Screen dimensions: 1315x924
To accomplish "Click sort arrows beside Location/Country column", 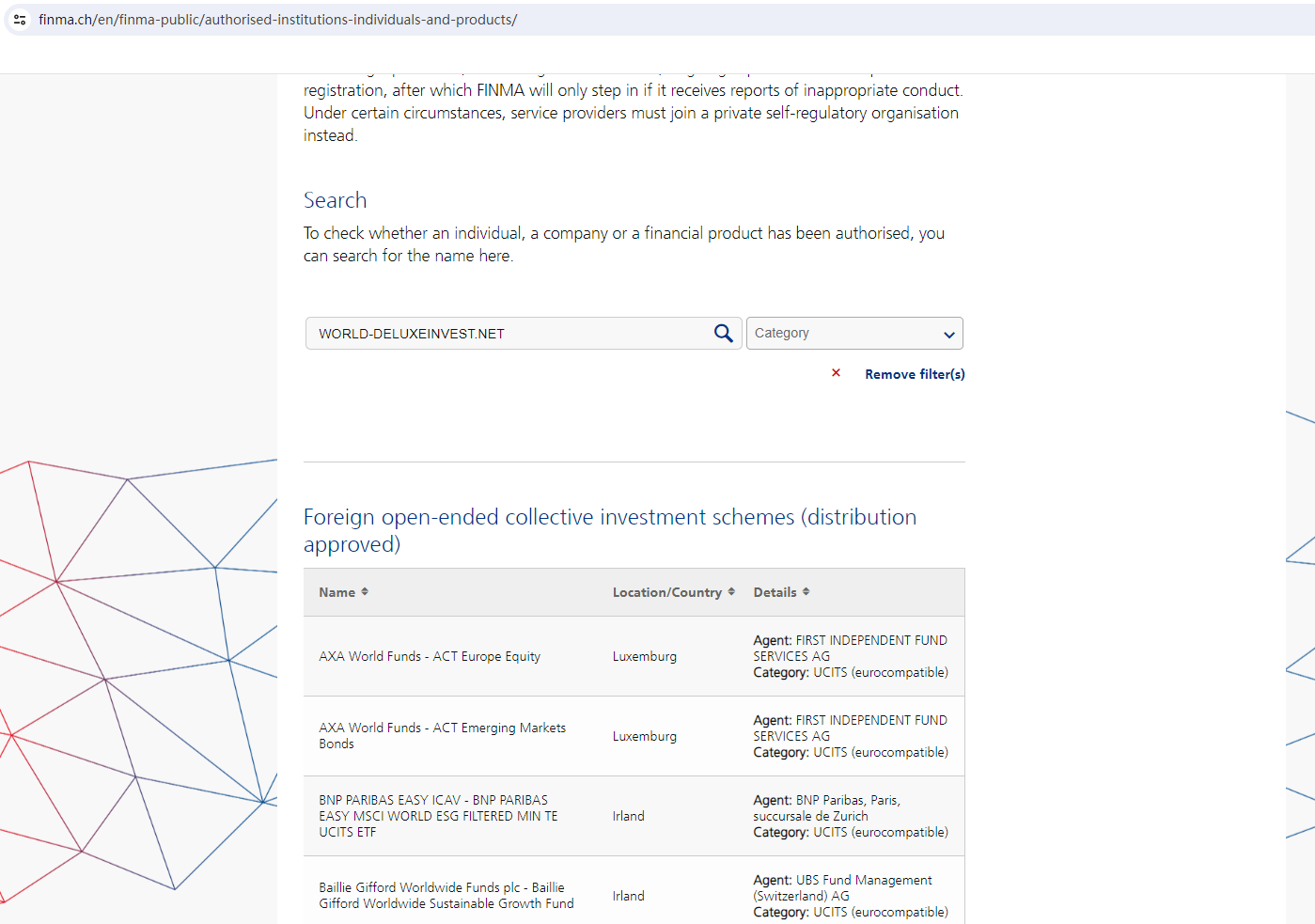I will (731, 592).
